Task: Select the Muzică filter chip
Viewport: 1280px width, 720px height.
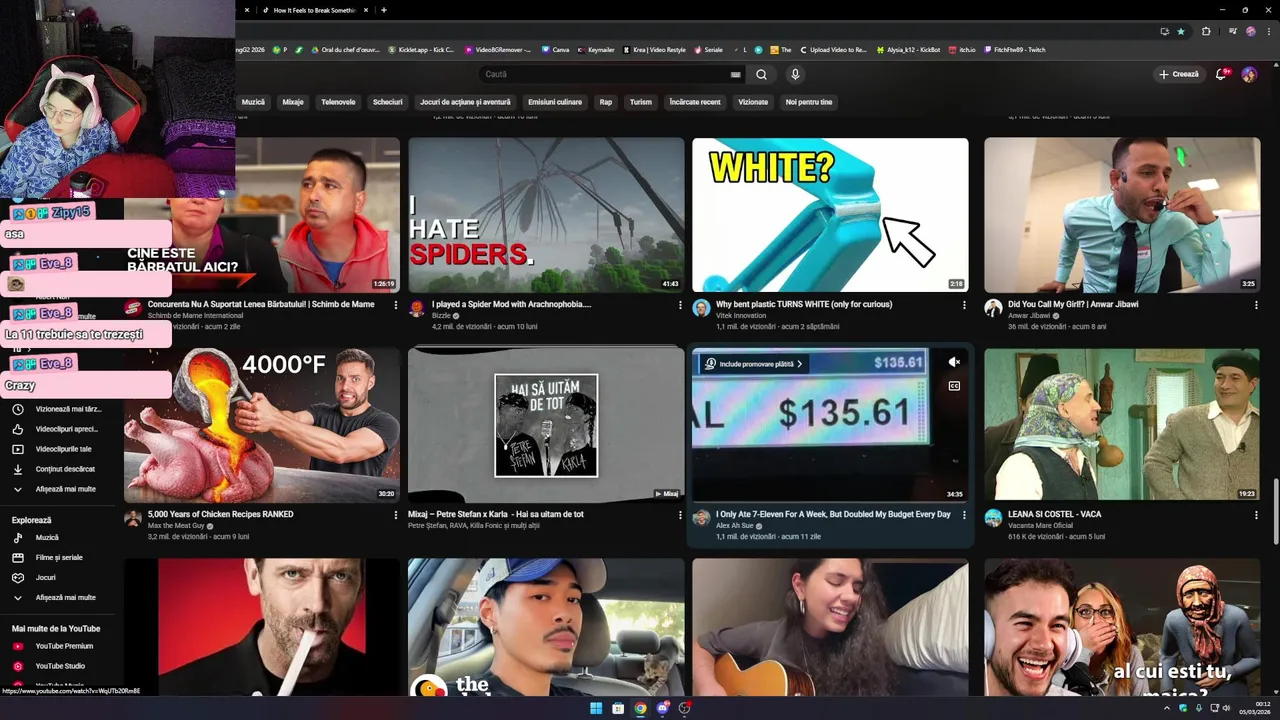Action: click(x=253, y=102)
